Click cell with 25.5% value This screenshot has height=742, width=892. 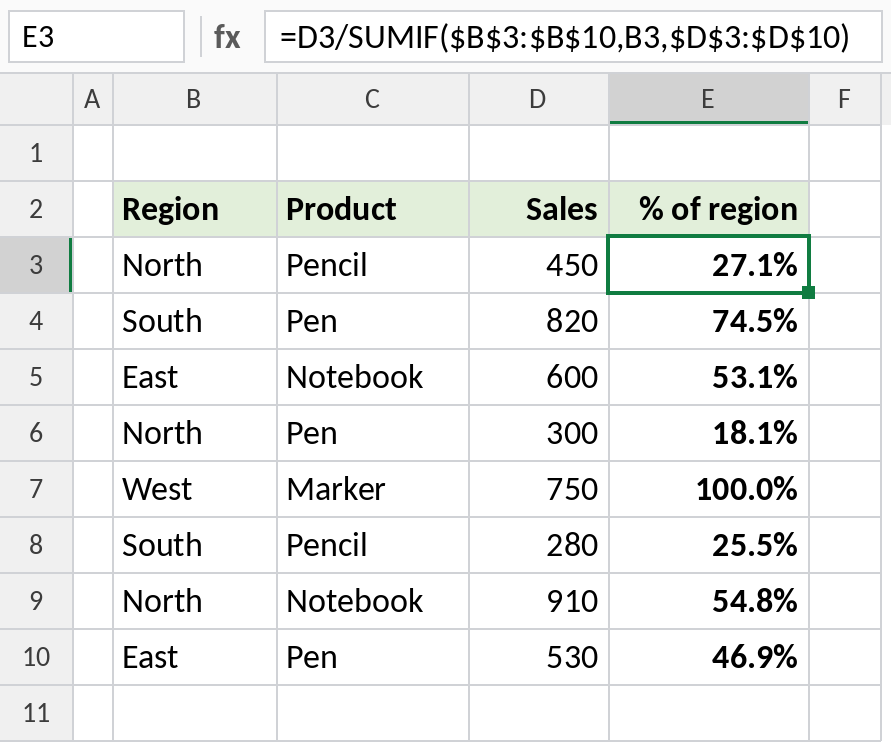(x=709, y=545)
